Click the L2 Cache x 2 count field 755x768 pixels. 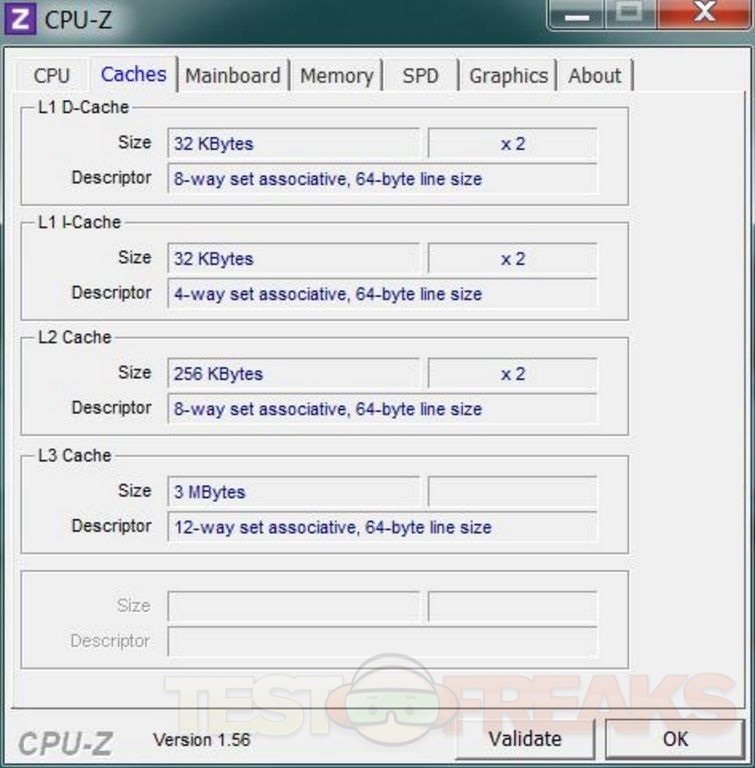pos(512,374)
